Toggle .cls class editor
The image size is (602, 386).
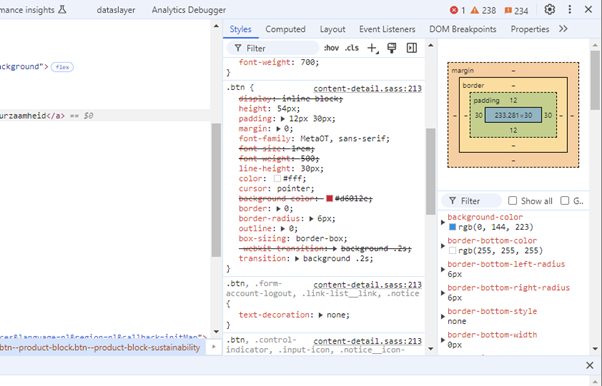coord(352,48)
